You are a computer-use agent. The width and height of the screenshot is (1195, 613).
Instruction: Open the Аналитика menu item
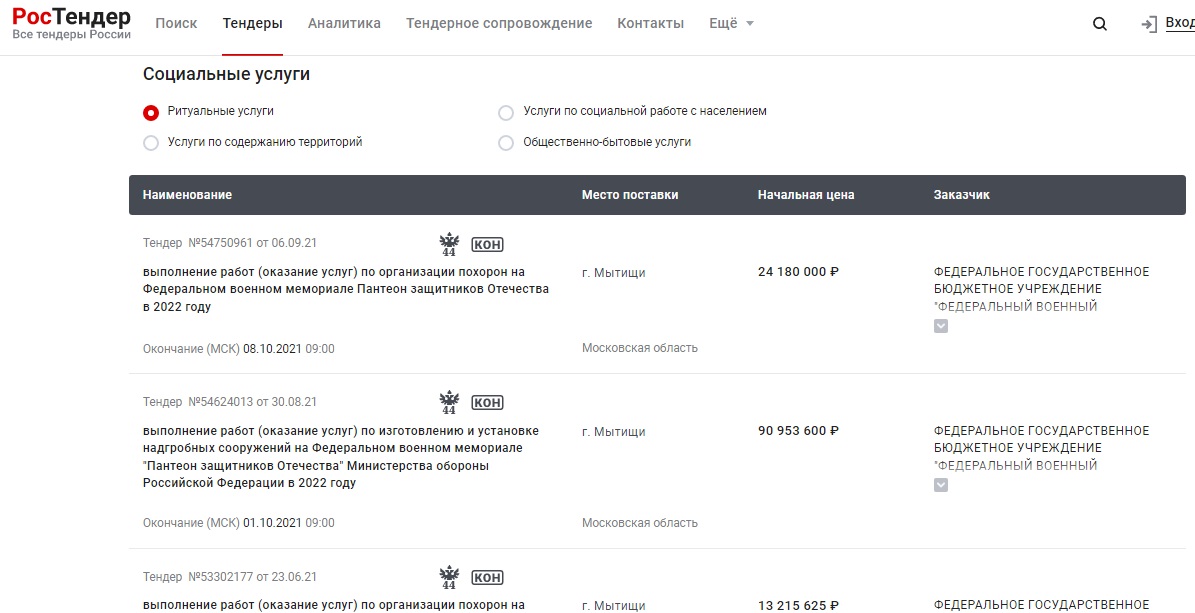[344, 24]
